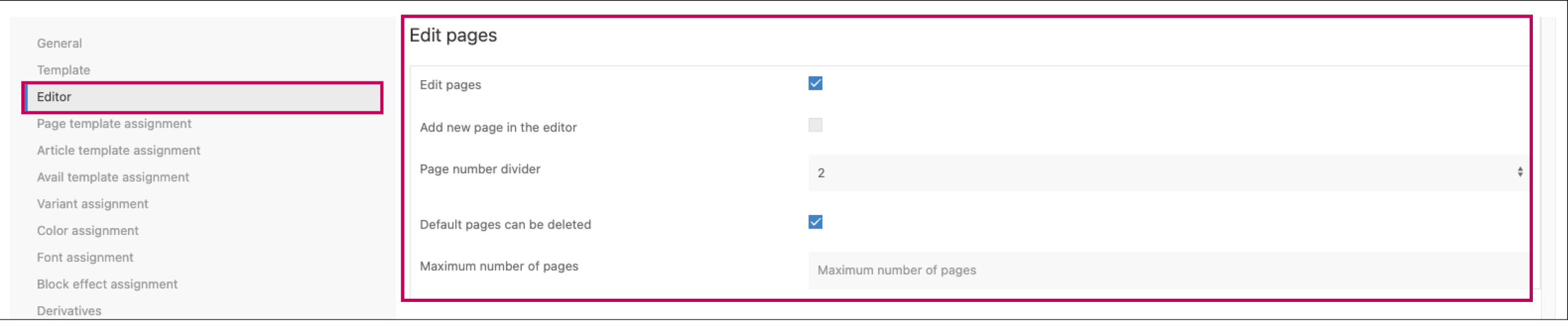Select Block effect assignment
The height and width of the screenshot is (322, 1568).
tap(107, 284)
